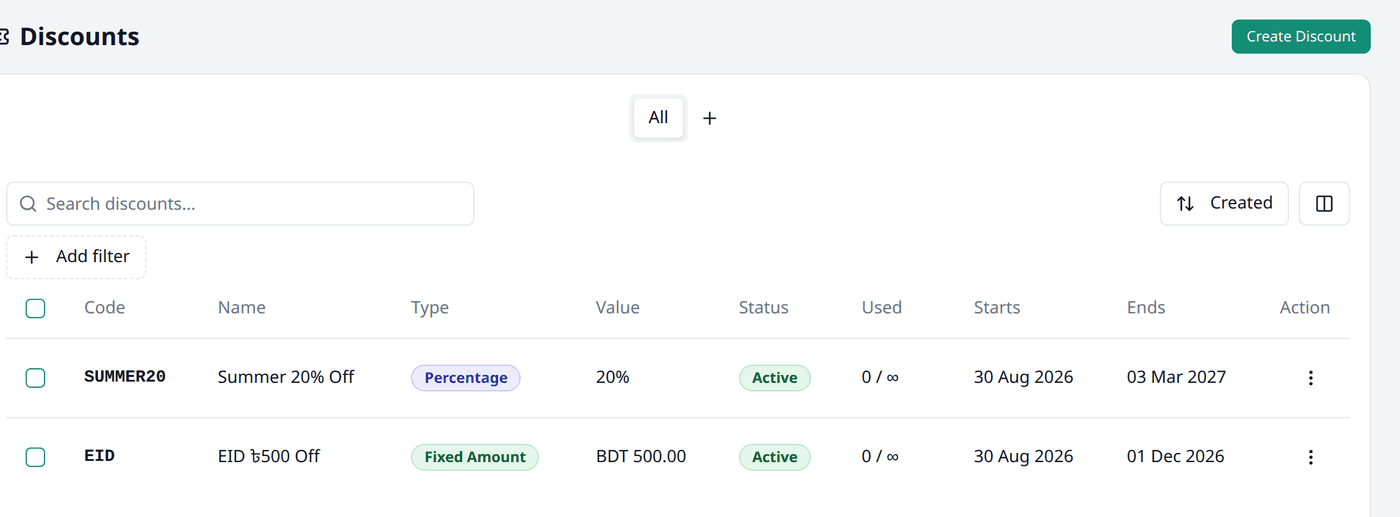Click the 20% value cell
This screenshot has width=1400, height=517.
[x=613, y=377]
